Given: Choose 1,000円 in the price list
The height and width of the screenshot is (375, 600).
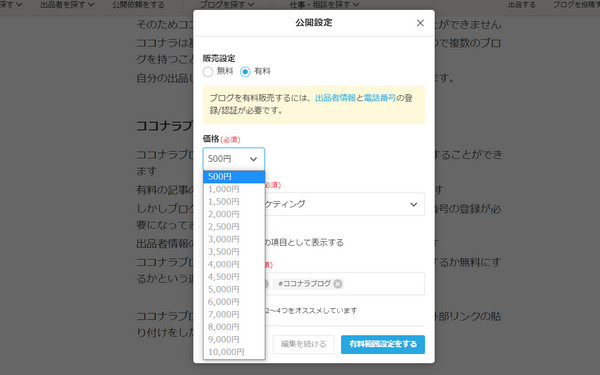Looking at the screenshot, I should (x=234, y=189).
